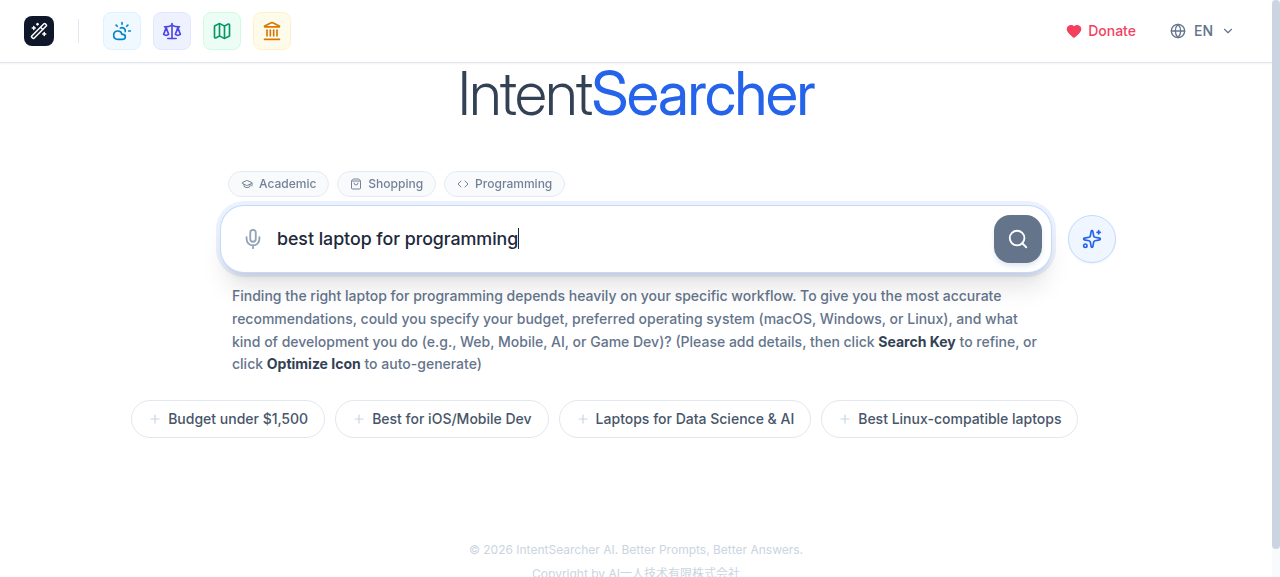Select the green map icon
The width and height of the screenshot is (1280, 577).
coord(221,30)
